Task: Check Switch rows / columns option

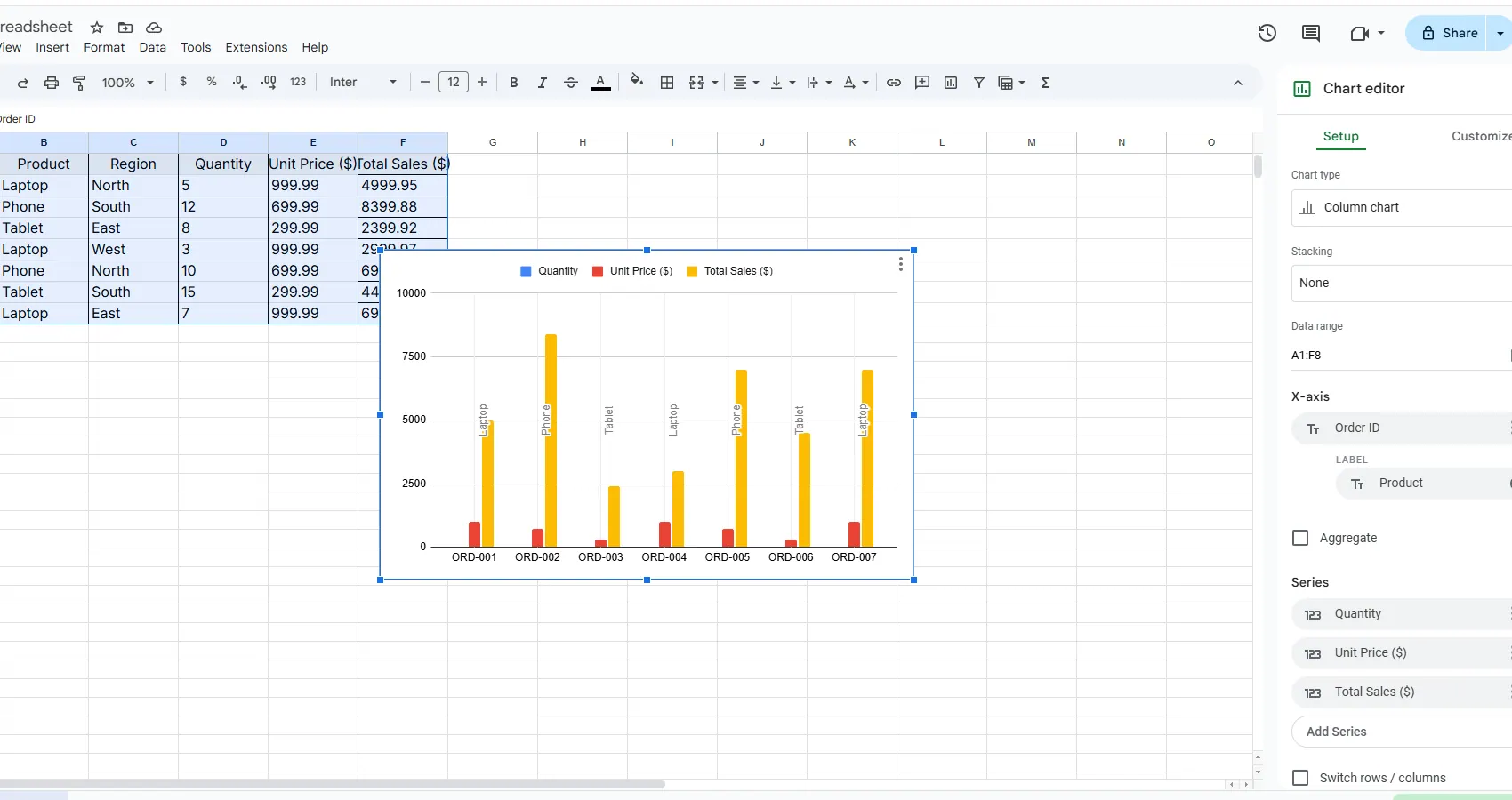Action: [1300, 778]
